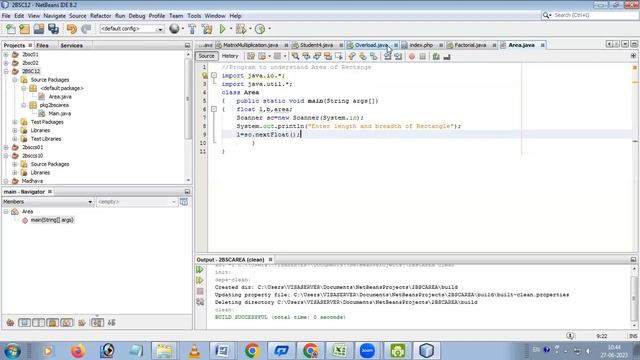Open Microsoft Excel from the taskbar
Image resolution: width=640 pixels, height=360 pixels.
(339, 351)
